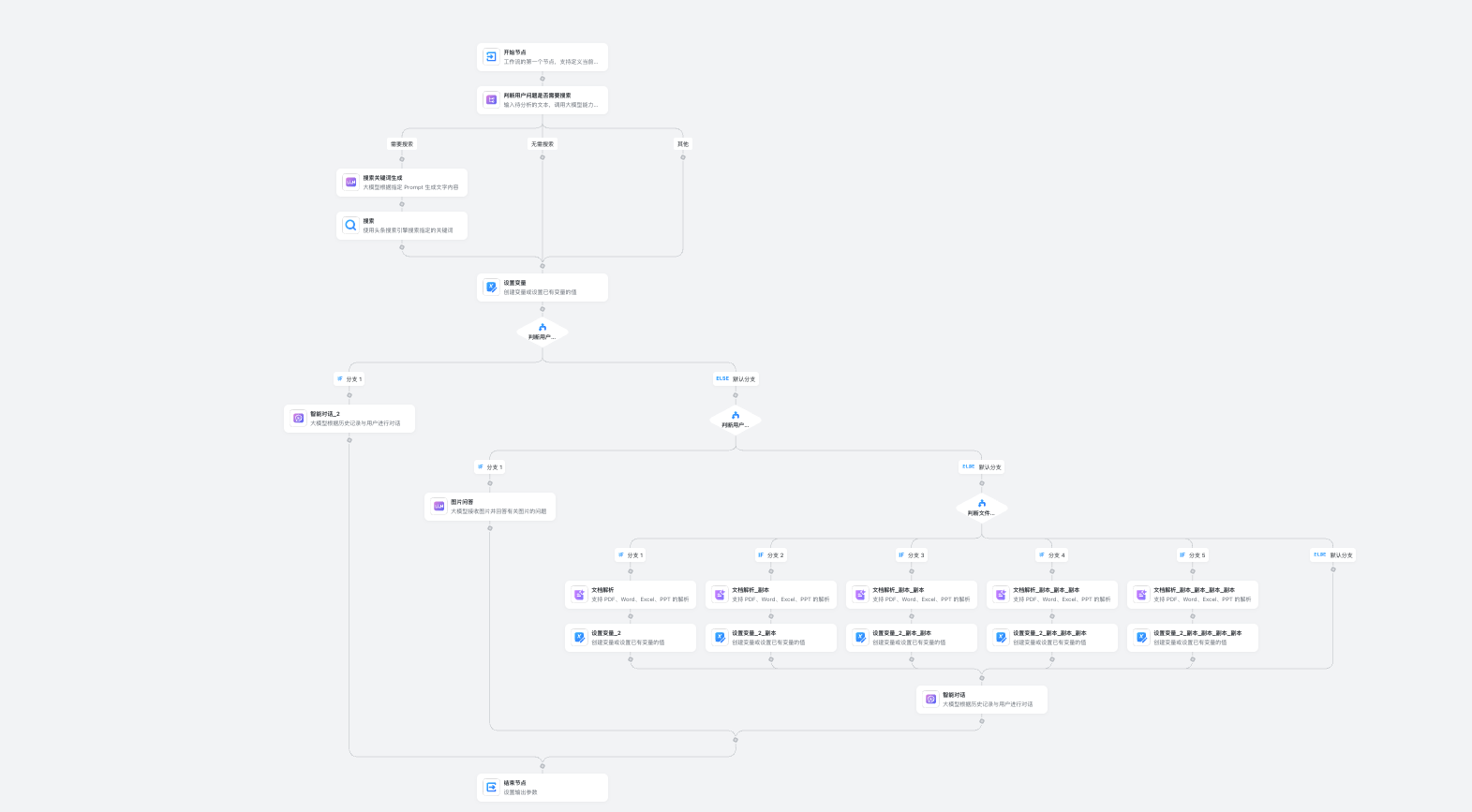The image size is (1472, 812).
Task: Click the 文档解析 document parser icon
Action: (x=579, y=595)
